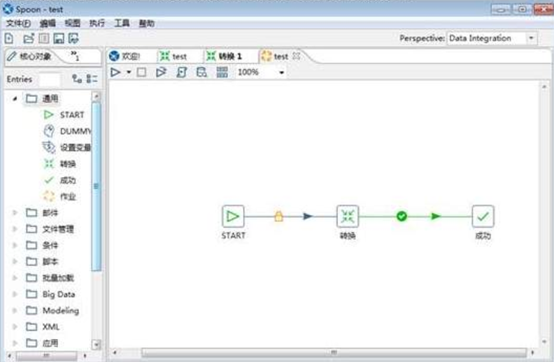Image resolution: width=554 pixels, height=362 pixels.
Task: Click the canvas horizontal scrollbar
Action: pos(334,352)
